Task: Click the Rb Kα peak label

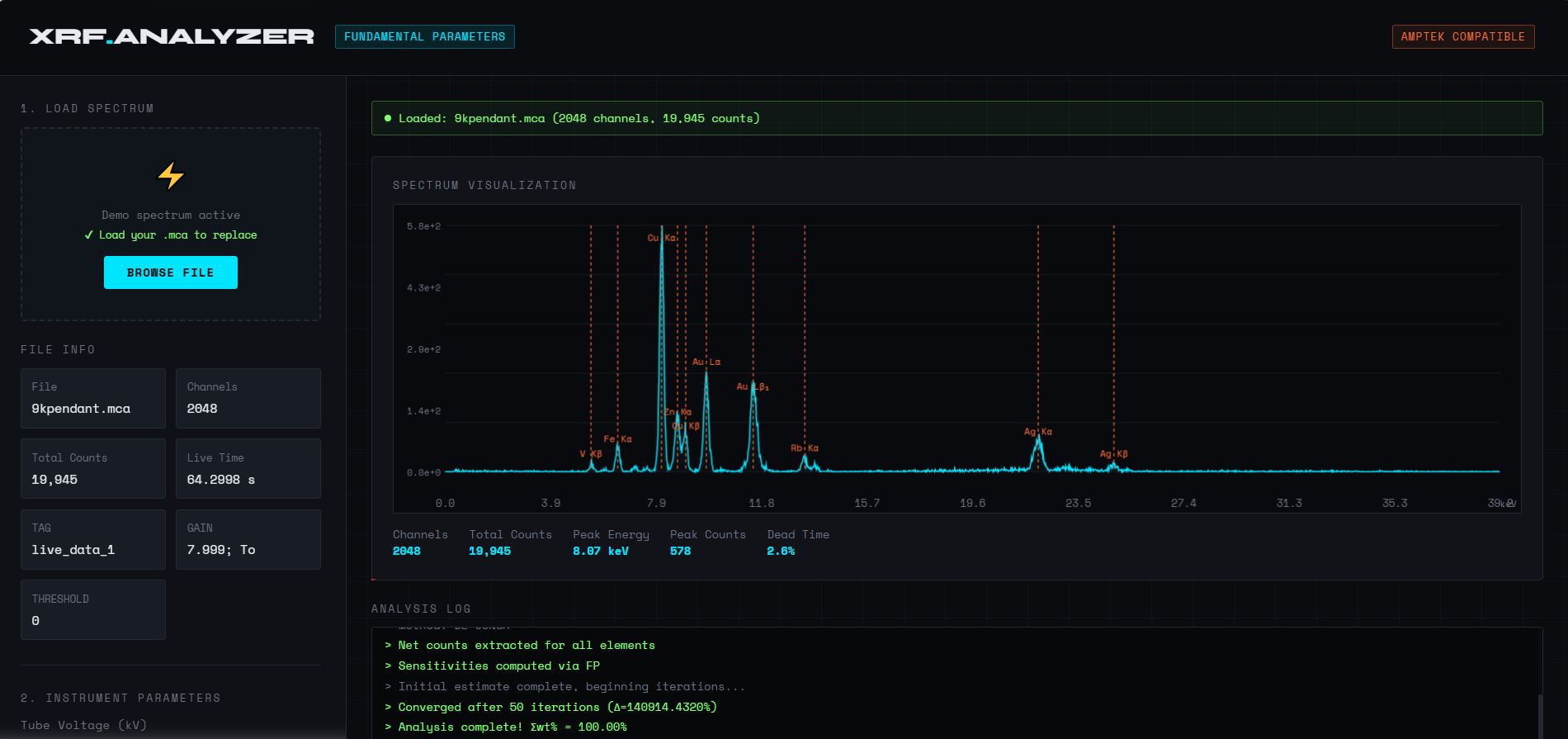Action: click(805, 448)
